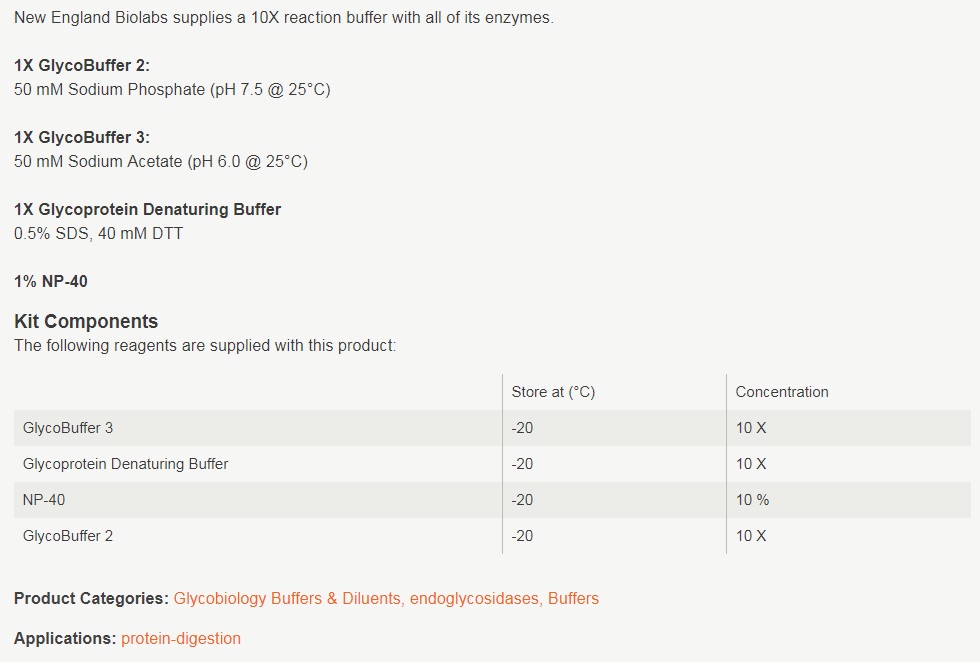Select the 1X Glycoprotein Denaturing Buffer heading
980x662 pixels.
(x=148, y=209)
